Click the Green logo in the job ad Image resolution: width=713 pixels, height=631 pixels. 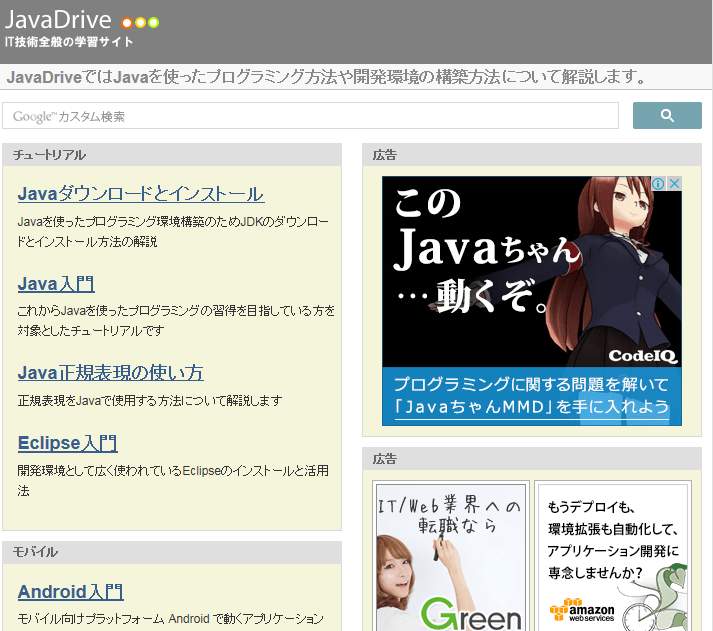tap(470, 612)
